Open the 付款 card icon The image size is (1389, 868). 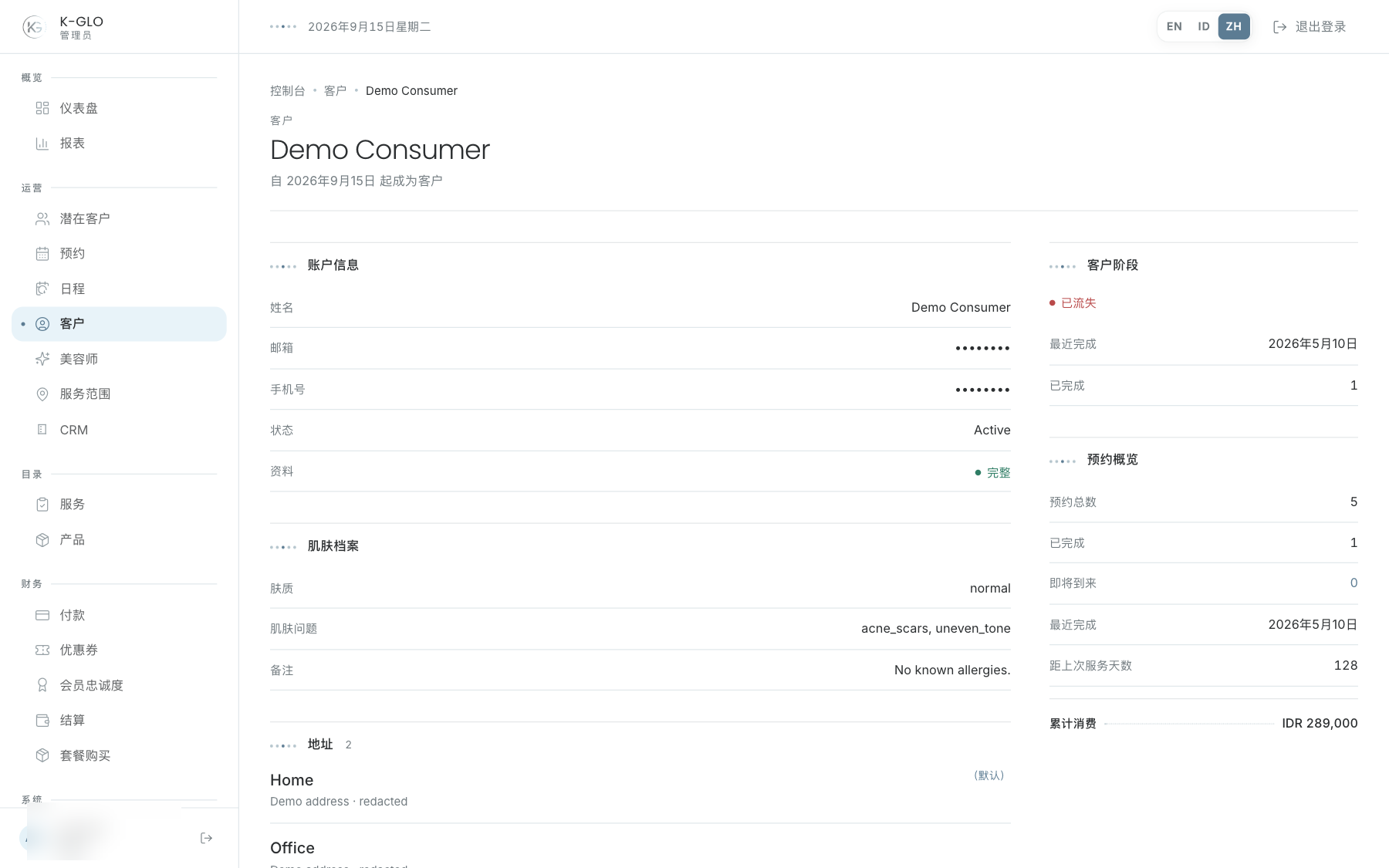(42, 615)
